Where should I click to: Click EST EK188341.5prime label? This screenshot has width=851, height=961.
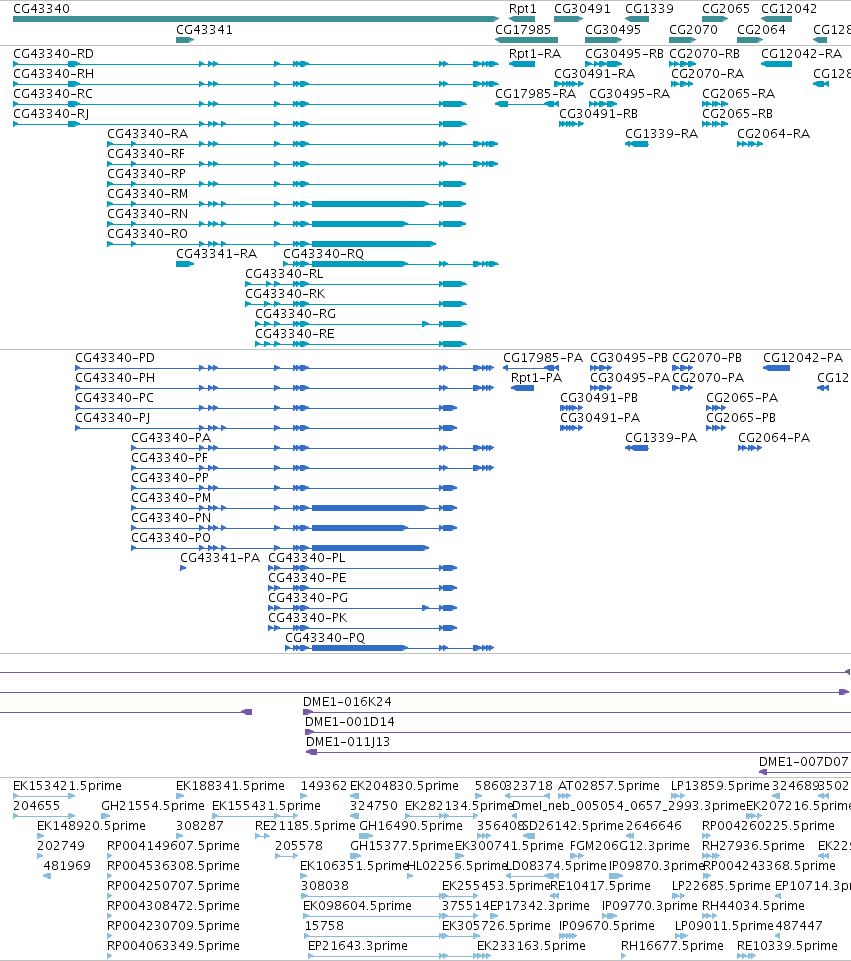coord(230,786)
